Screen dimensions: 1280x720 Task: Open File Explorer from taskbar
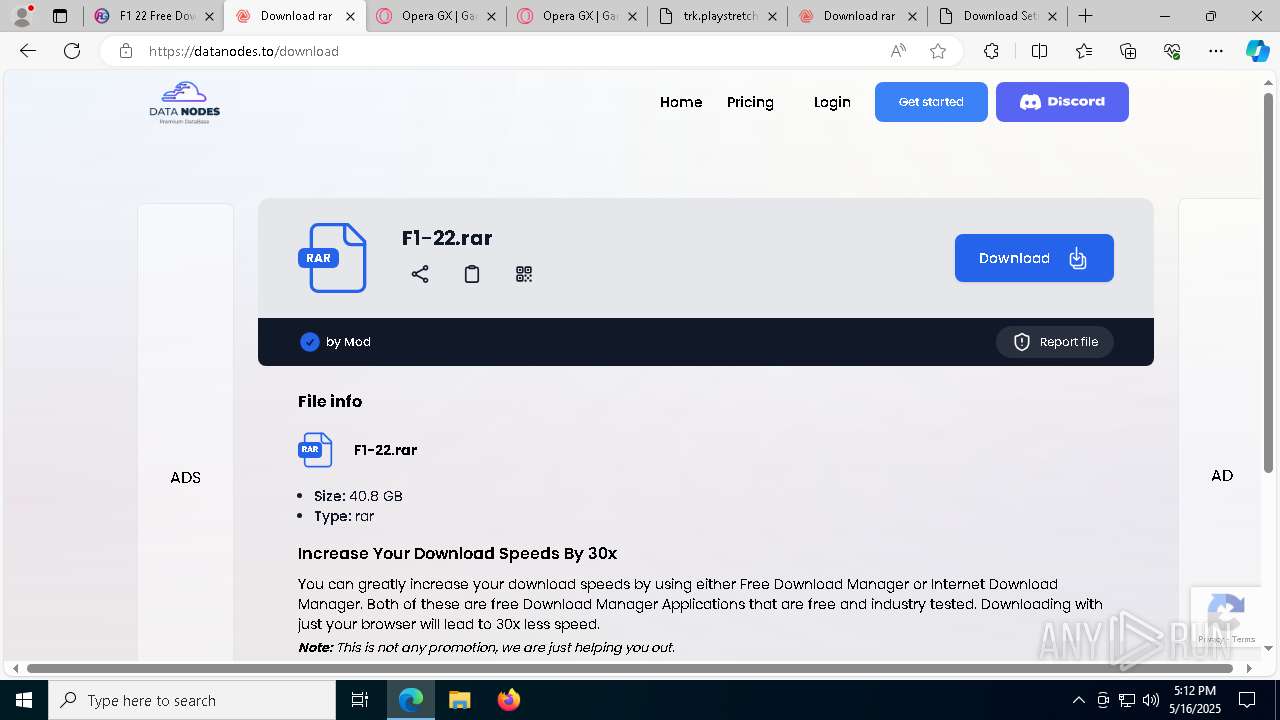tap(459, 700)
